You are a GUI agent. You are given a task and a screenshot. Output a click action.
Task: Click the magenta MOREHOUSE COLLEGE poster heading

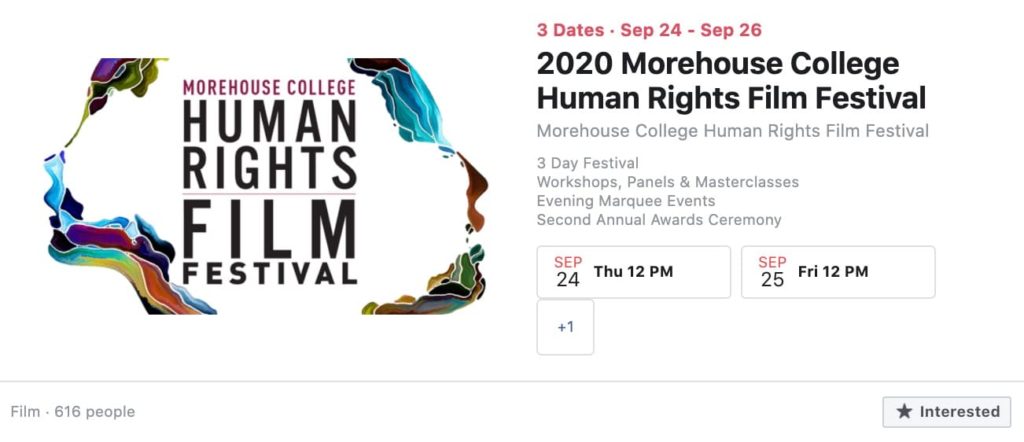point(269,87)
